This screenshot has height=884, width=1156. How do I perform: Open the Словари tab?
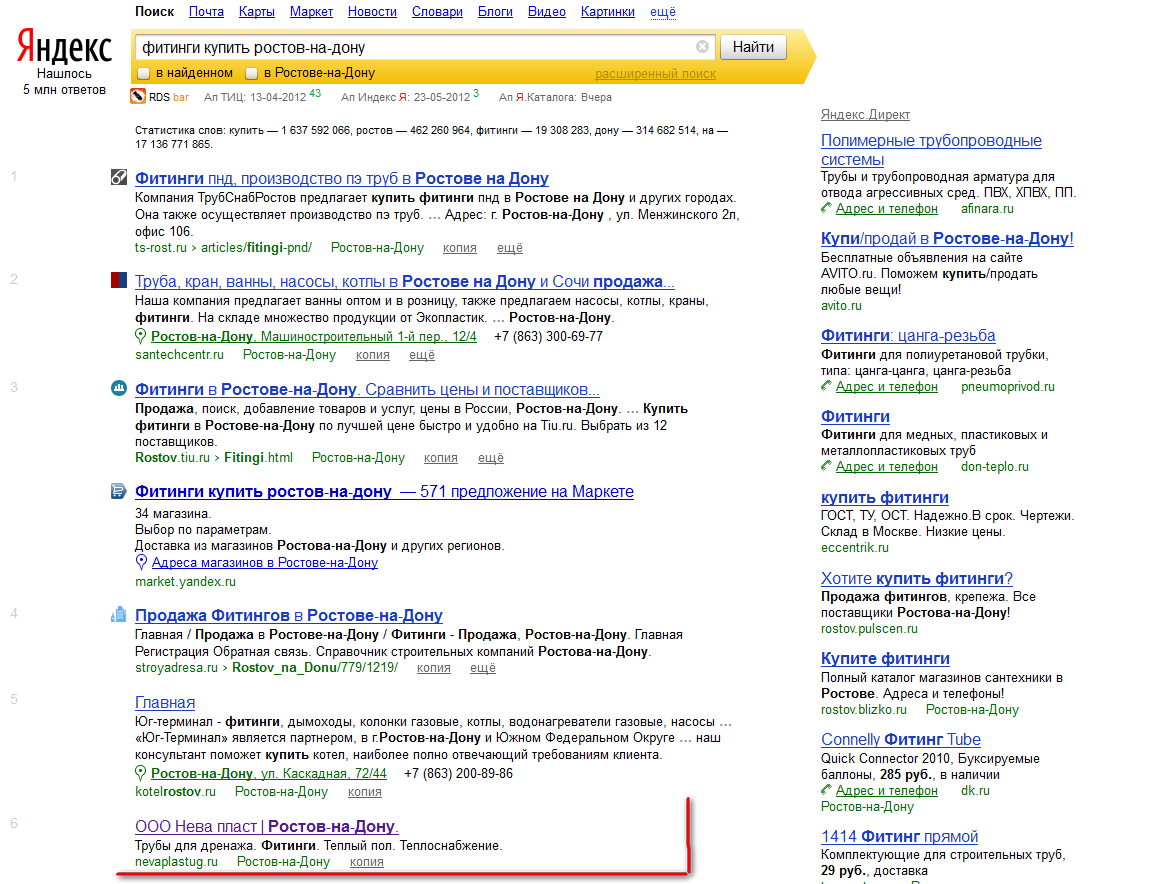[437, 12]
